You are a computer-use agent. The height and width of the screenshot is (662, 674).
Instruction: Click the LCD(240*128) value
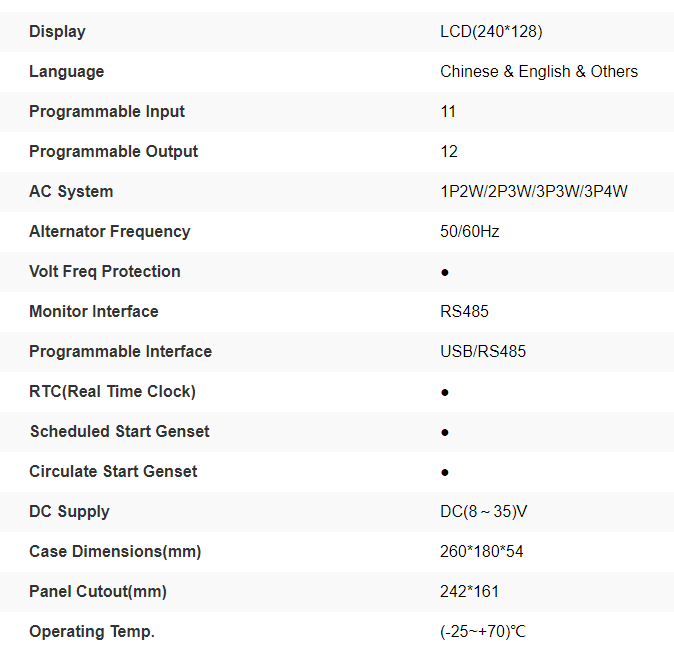click(x=491, y=32)
